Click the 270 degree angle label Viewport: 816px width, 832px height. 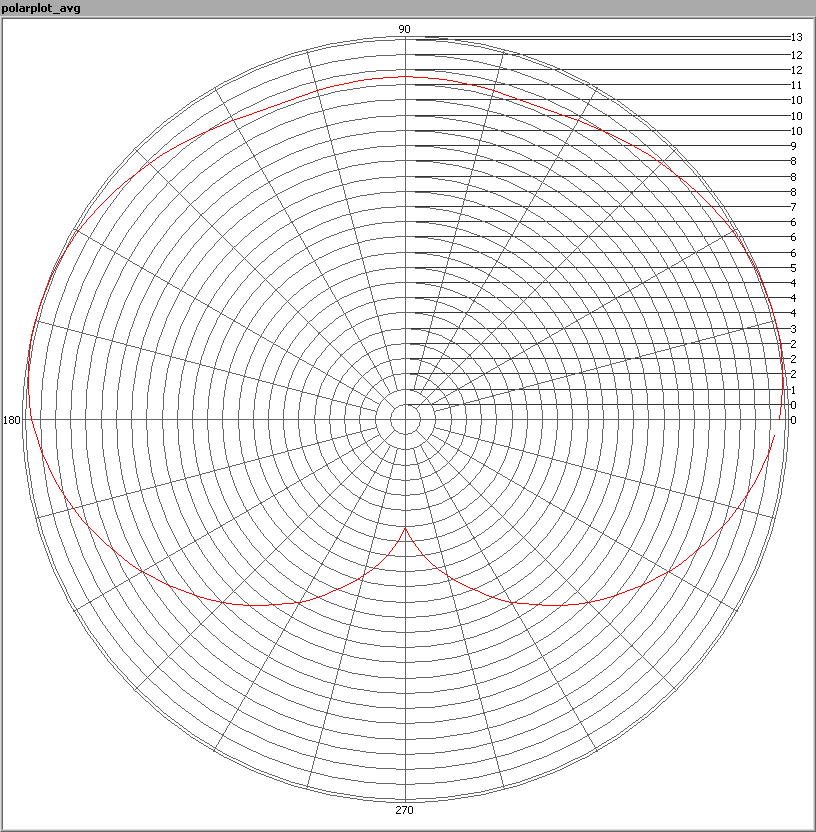(x=404, y=810)
